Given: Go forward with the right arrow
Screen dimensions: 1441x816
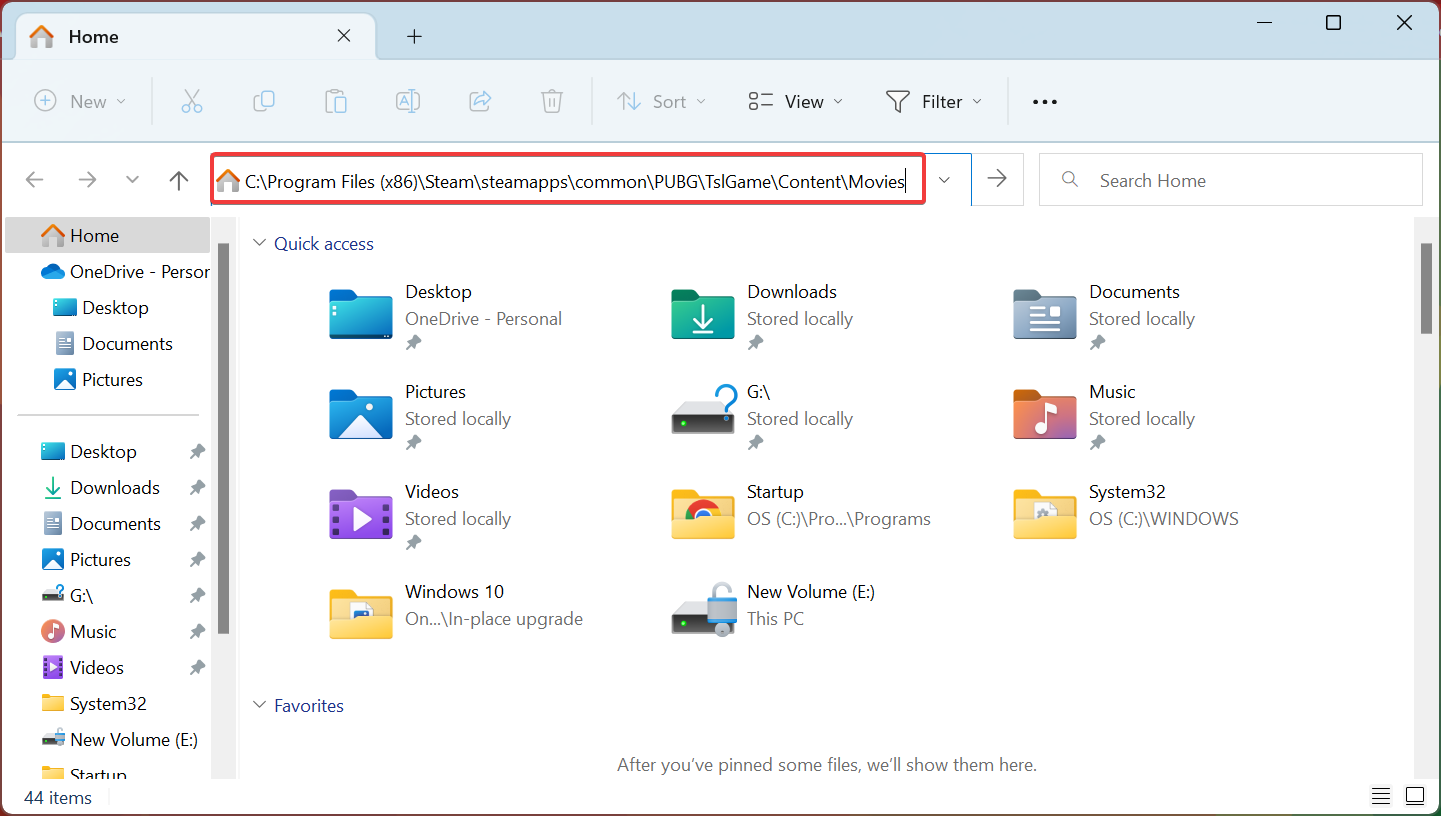Looking at the screenshot, I should 87,180.
